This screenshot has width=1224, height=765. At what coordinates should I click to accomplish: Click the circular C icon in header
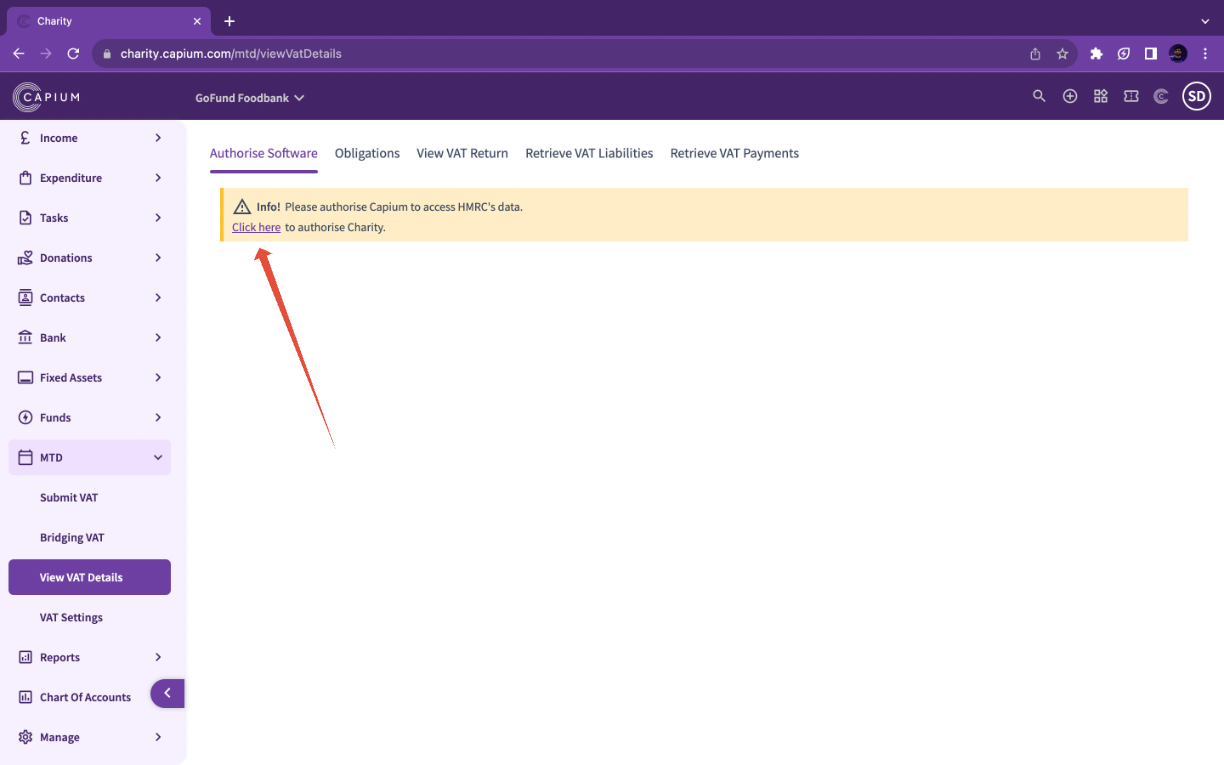click(1161, 96)
